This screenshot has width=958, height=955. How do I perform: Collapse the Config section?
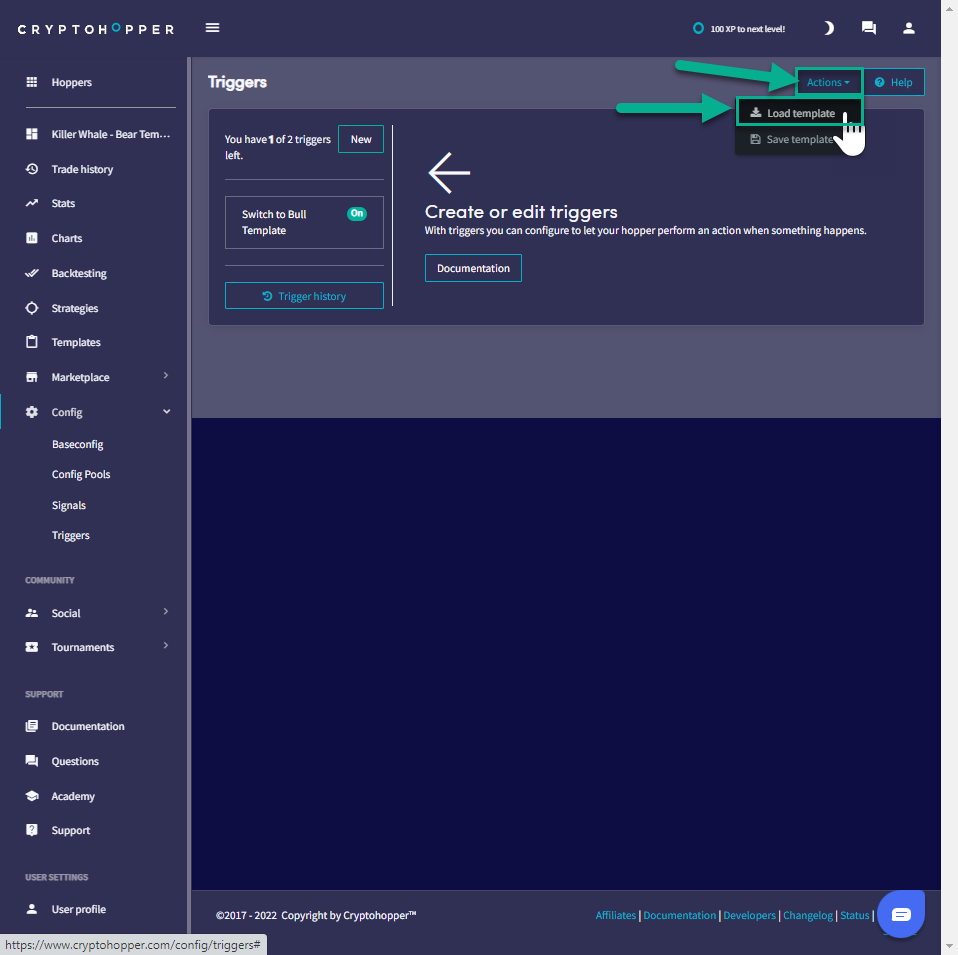click(166, 412)
